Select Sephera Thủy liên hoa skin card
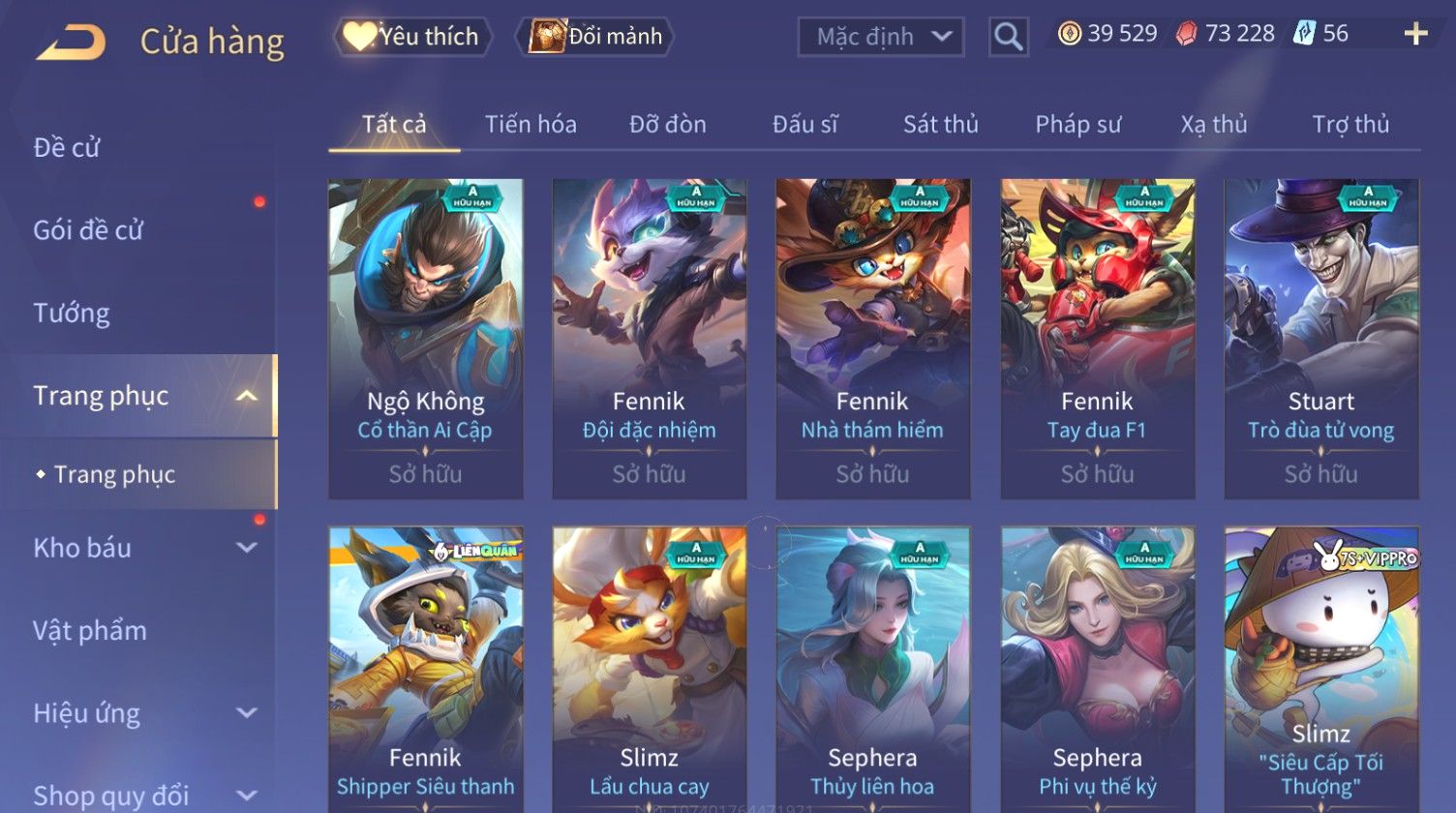 tap(872, 670)
